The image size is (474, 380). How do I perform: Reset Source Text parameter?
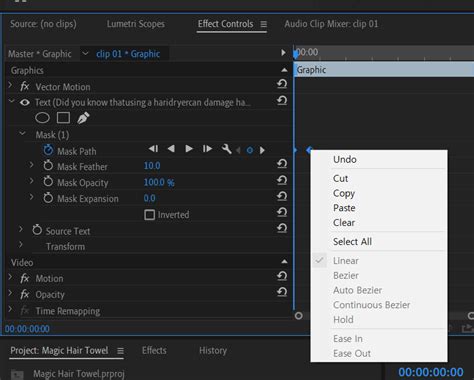pyautogui.click(x=282, y=228)
